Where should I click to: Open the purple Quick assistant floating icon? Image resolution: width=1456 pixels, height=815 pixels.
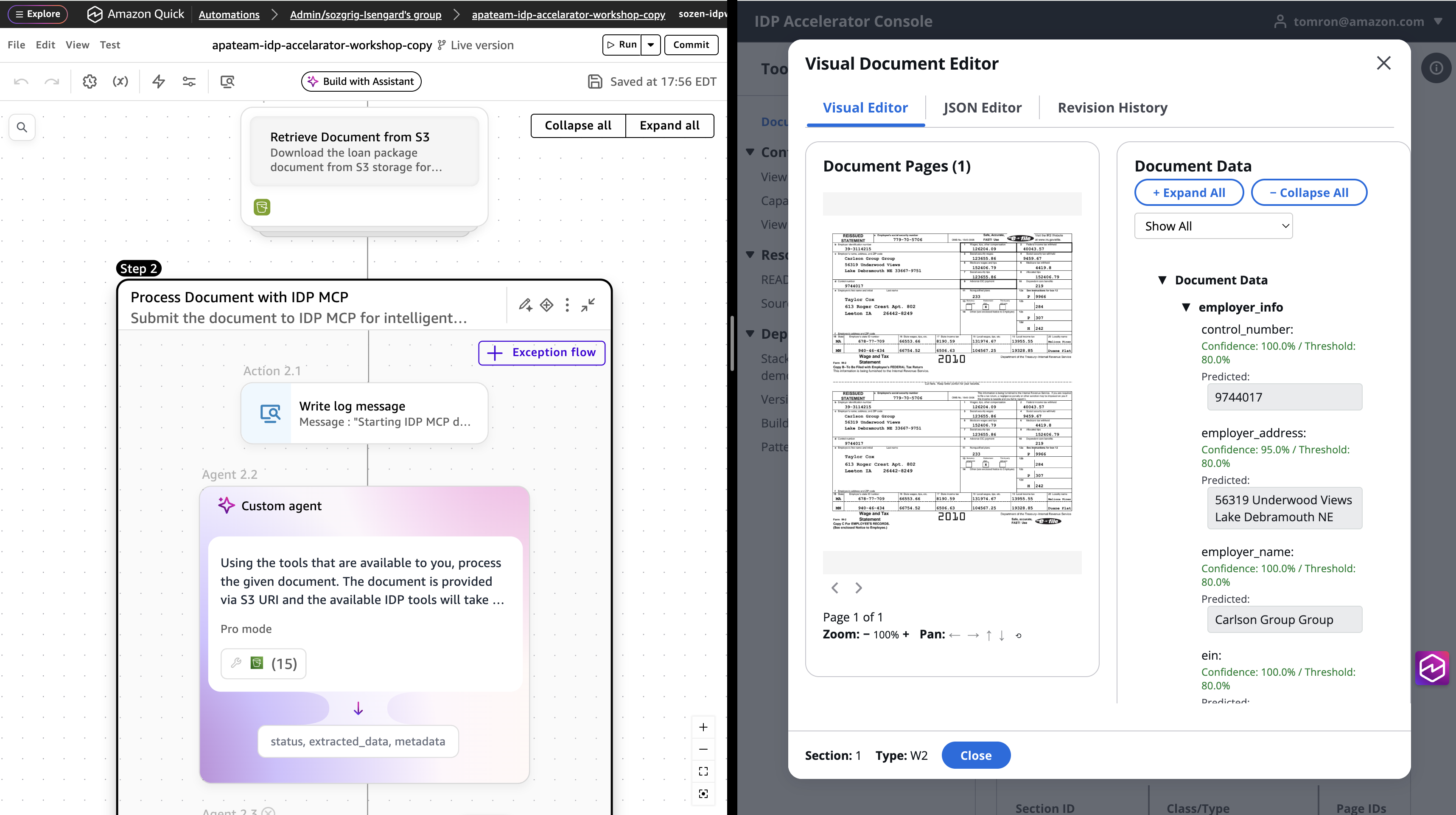[x=1432, y=668]
